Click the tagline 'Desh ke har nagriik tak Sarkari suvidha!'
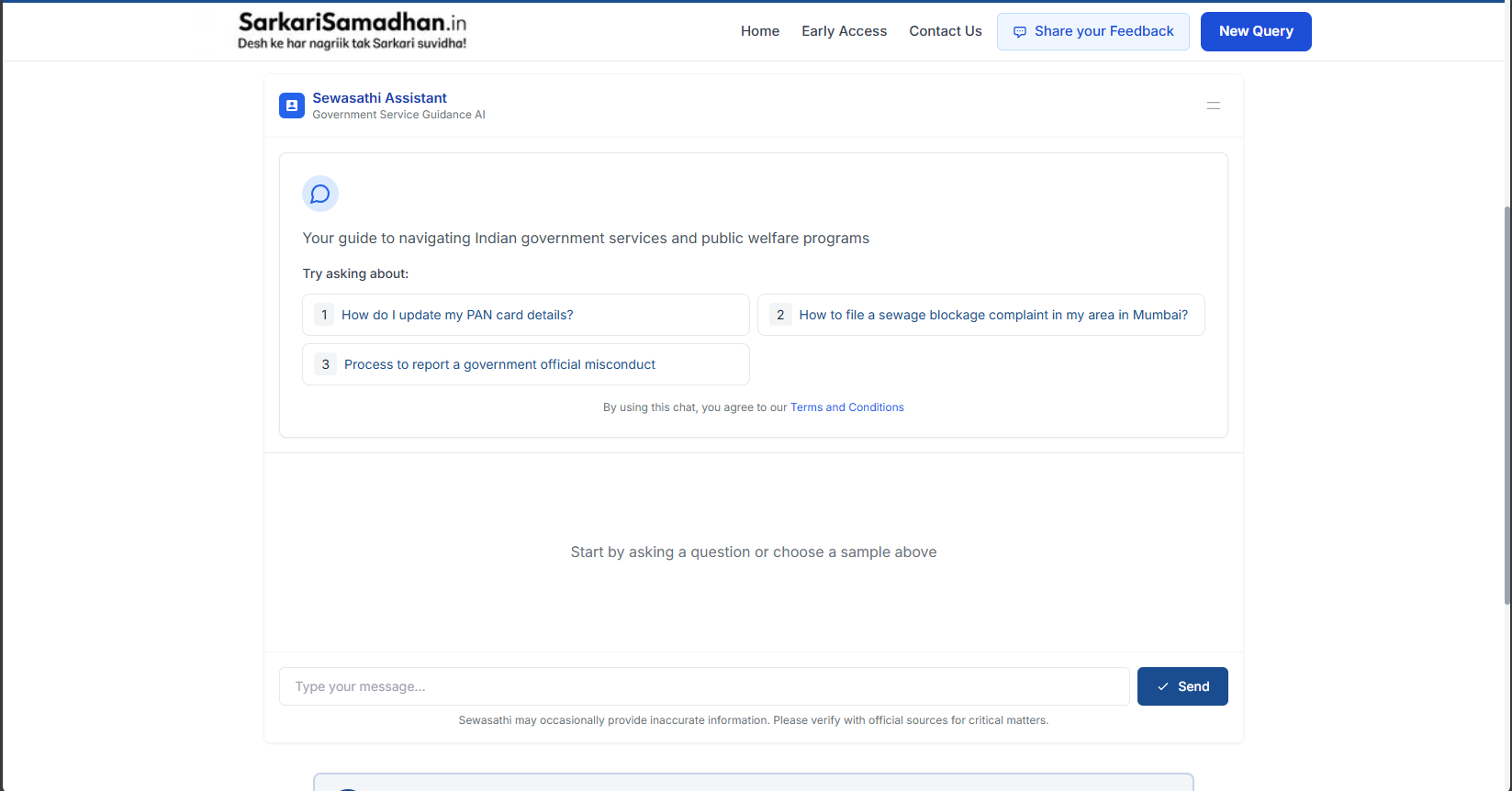 [353, 43]
